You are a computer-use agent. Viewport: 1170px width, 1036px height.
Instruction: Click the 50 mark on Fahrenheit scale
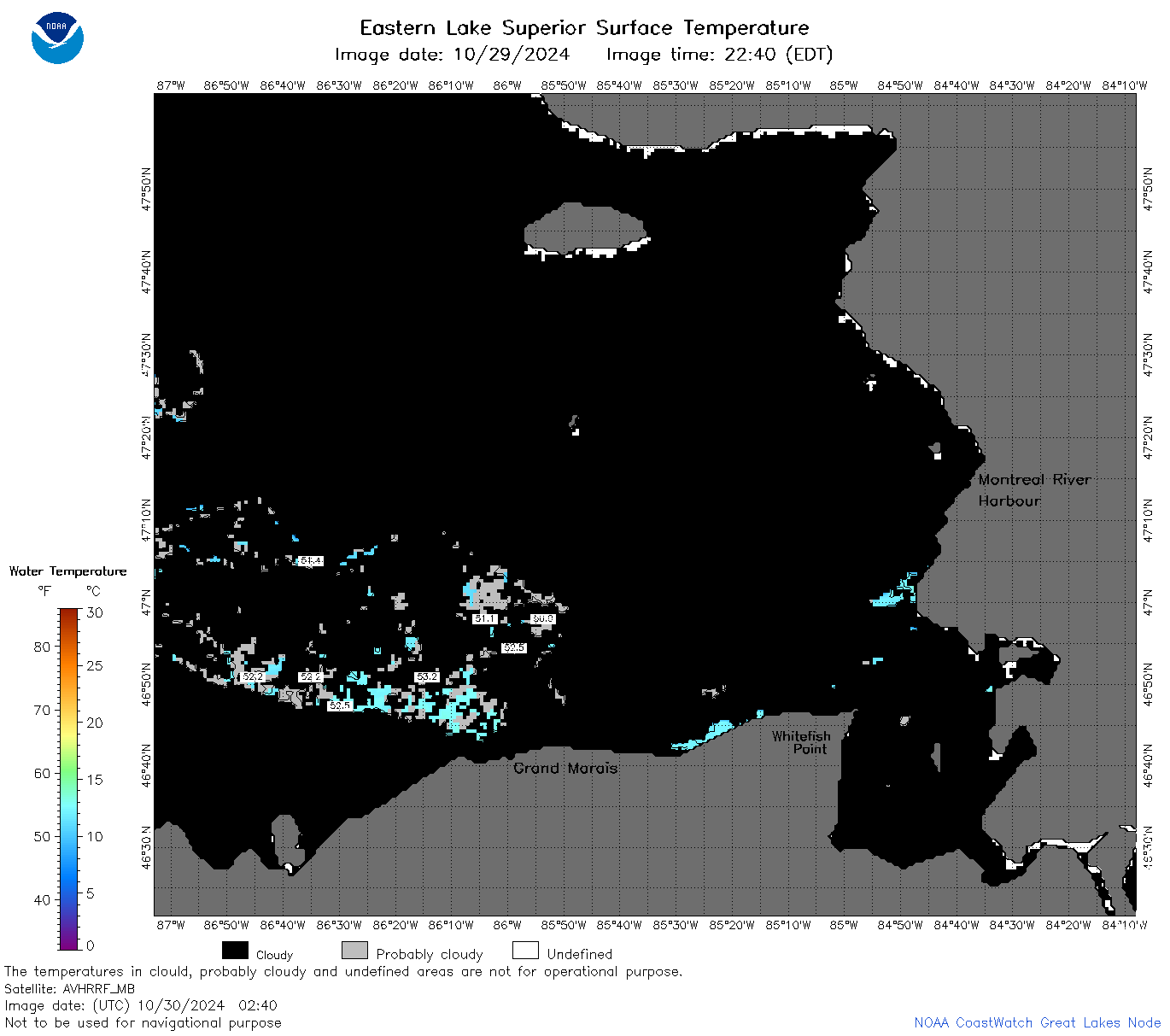pos(42,836)
